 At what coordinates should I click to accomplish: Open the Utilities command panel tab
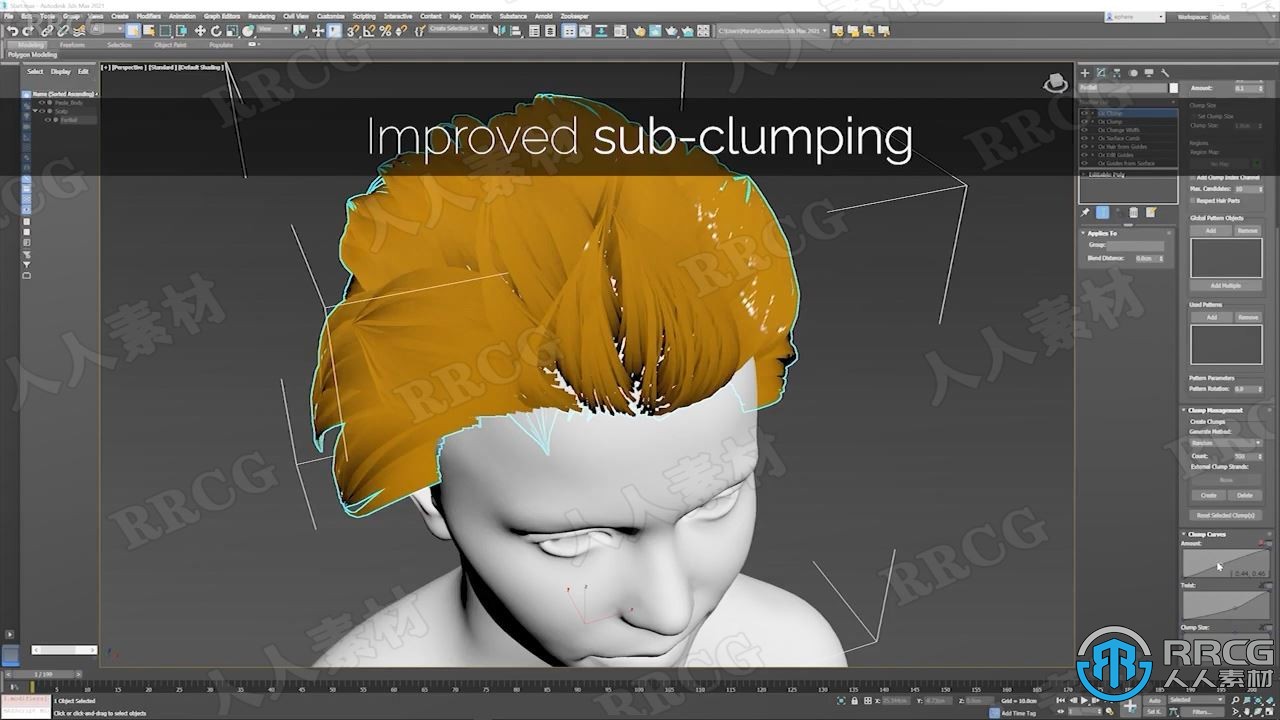click(x=1165, y=73)
